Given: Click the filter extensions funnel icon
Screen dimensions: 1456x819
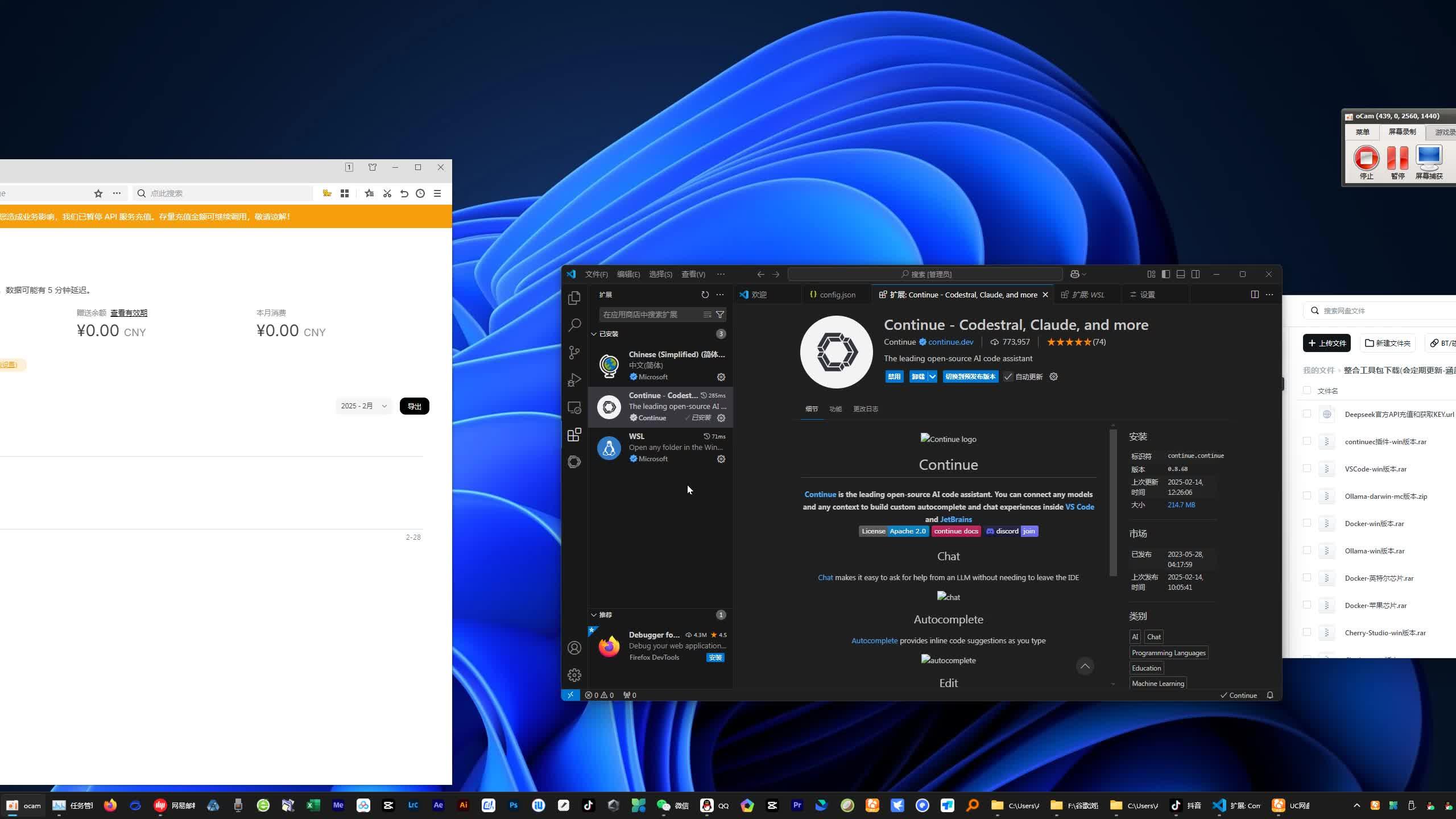Looking at the screenshot, I should pyautogui.click(x=720, y=315).
